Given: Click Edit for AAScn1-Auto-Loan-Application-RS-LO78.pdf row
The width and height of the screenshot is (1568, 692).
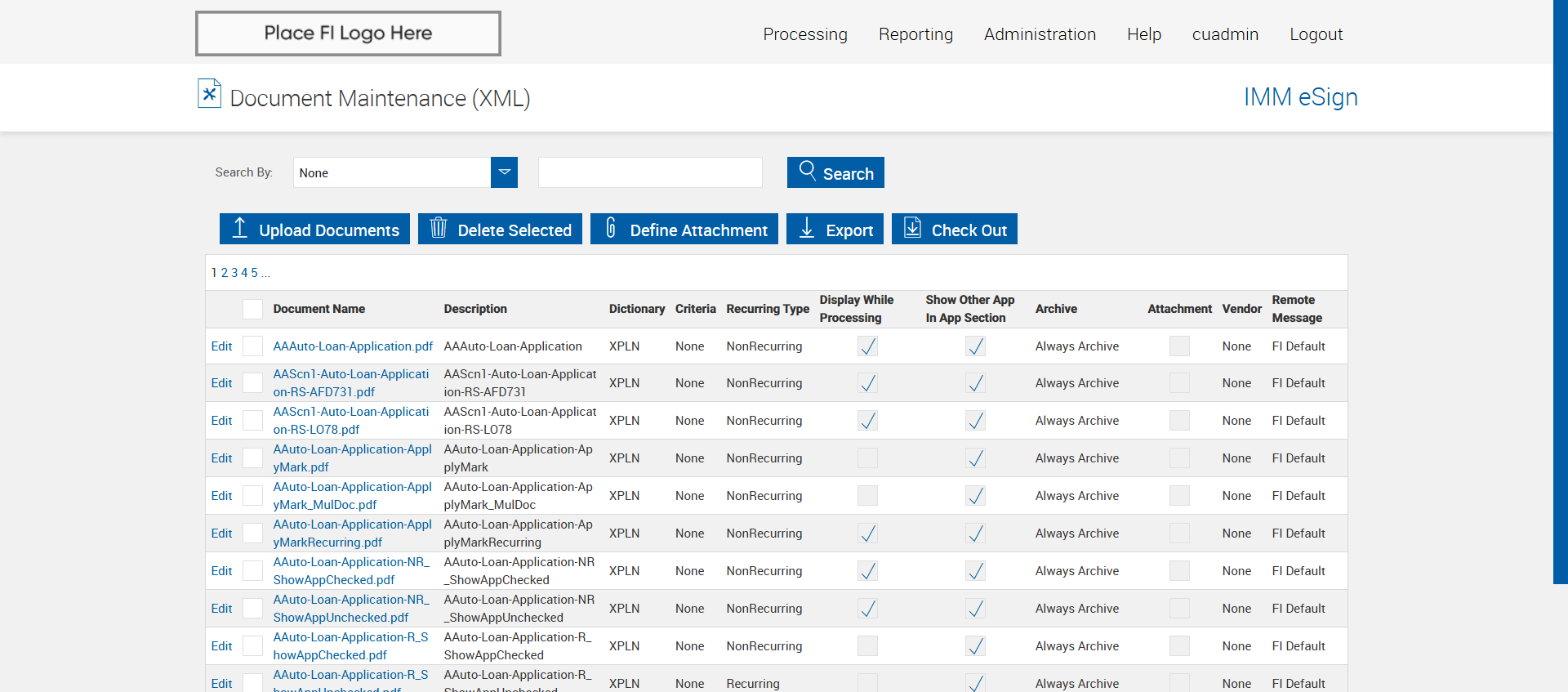Looking at the screenshot, I should pos(221,421).
